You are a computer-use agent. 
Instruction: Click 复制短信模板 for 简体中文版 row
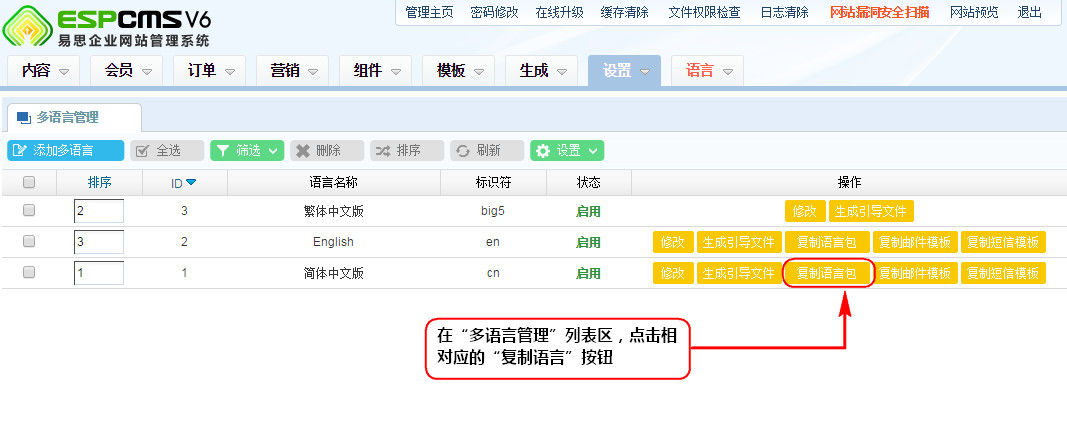[1003, 273]
